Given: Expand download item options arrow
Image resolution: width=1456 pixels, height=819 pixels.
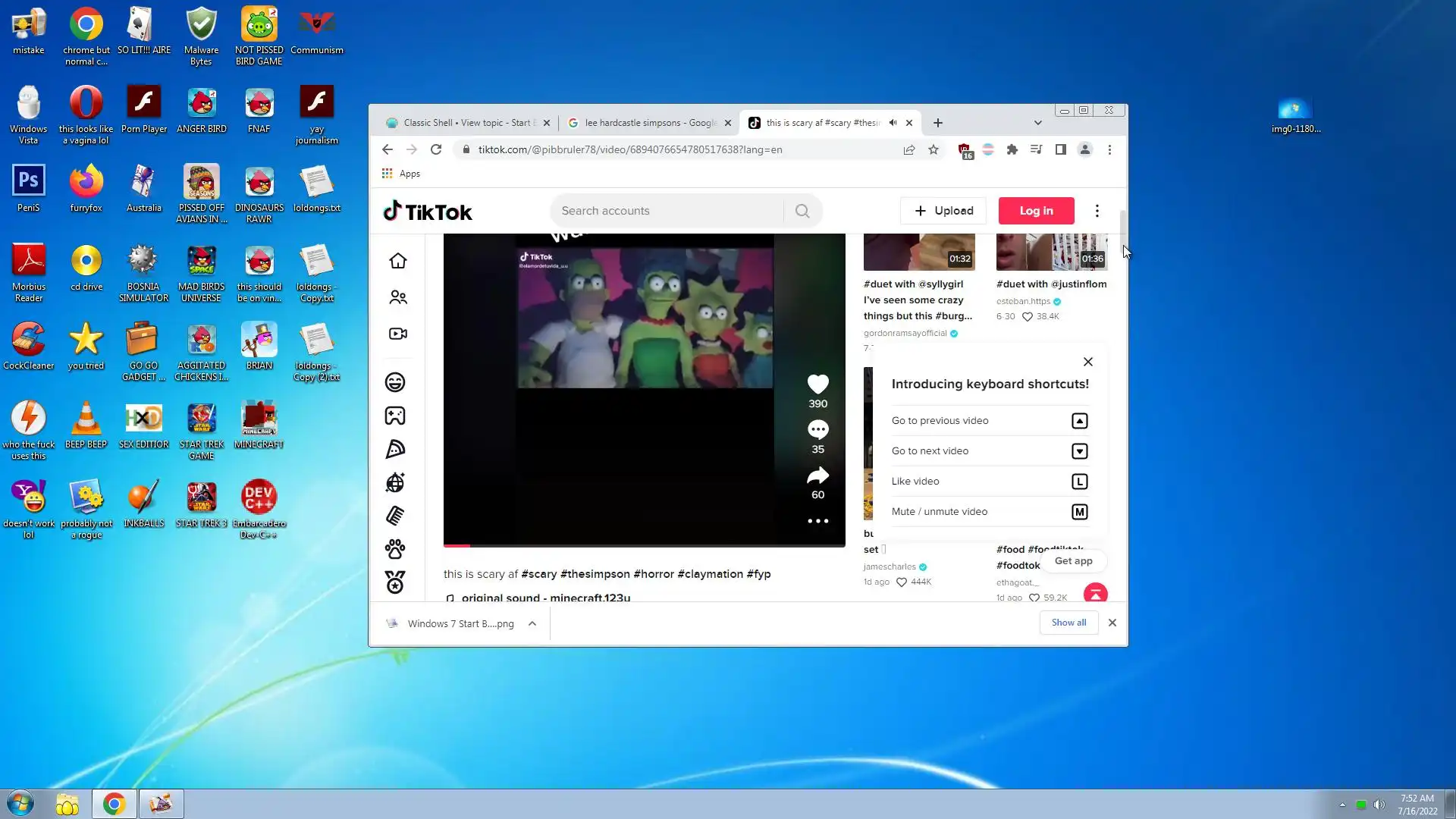Looking at the screenshot, I should coord(532,623).
